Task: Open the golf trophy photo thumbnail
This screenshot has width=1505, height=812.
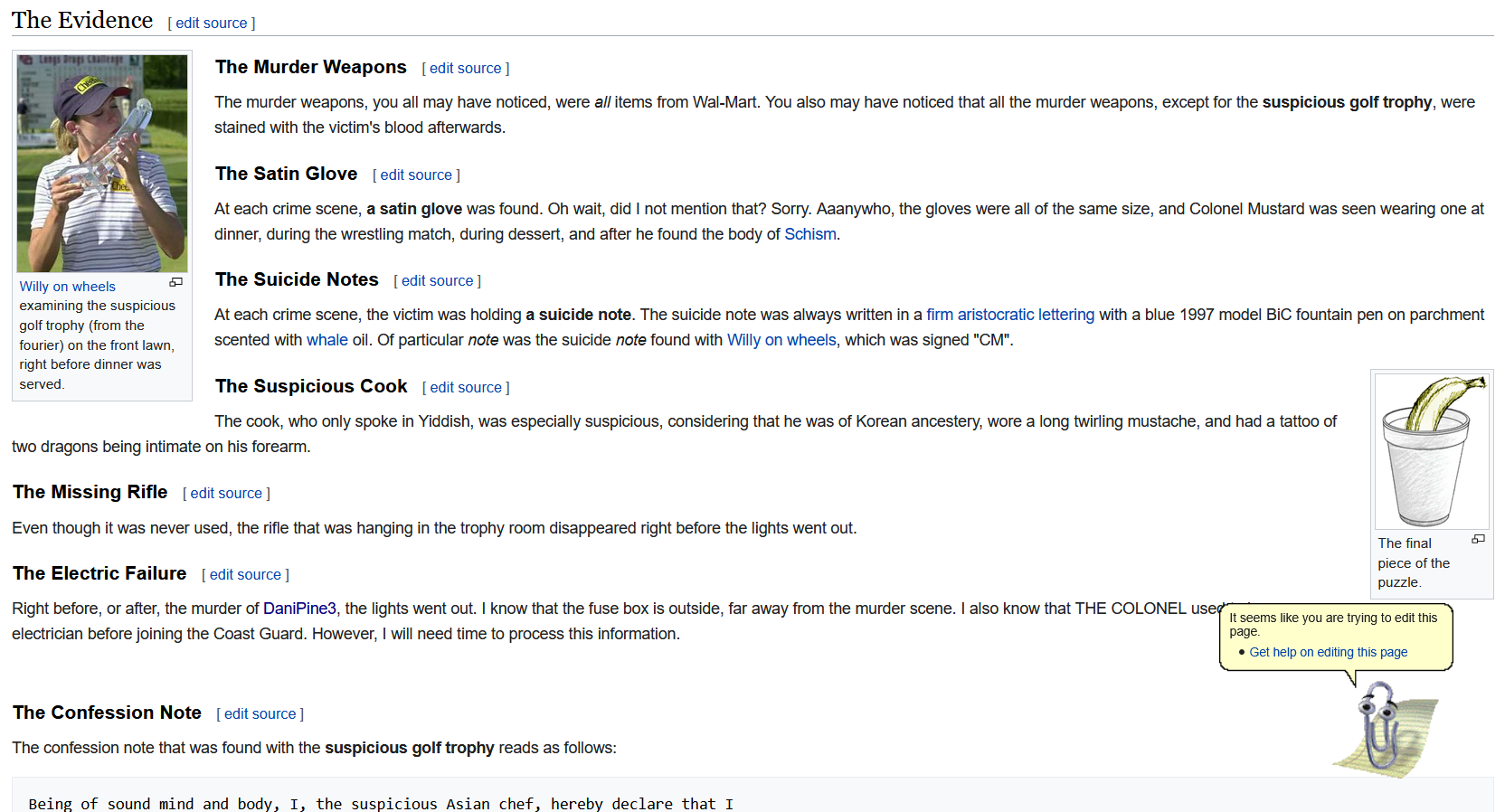Action: tap(102, 164)
